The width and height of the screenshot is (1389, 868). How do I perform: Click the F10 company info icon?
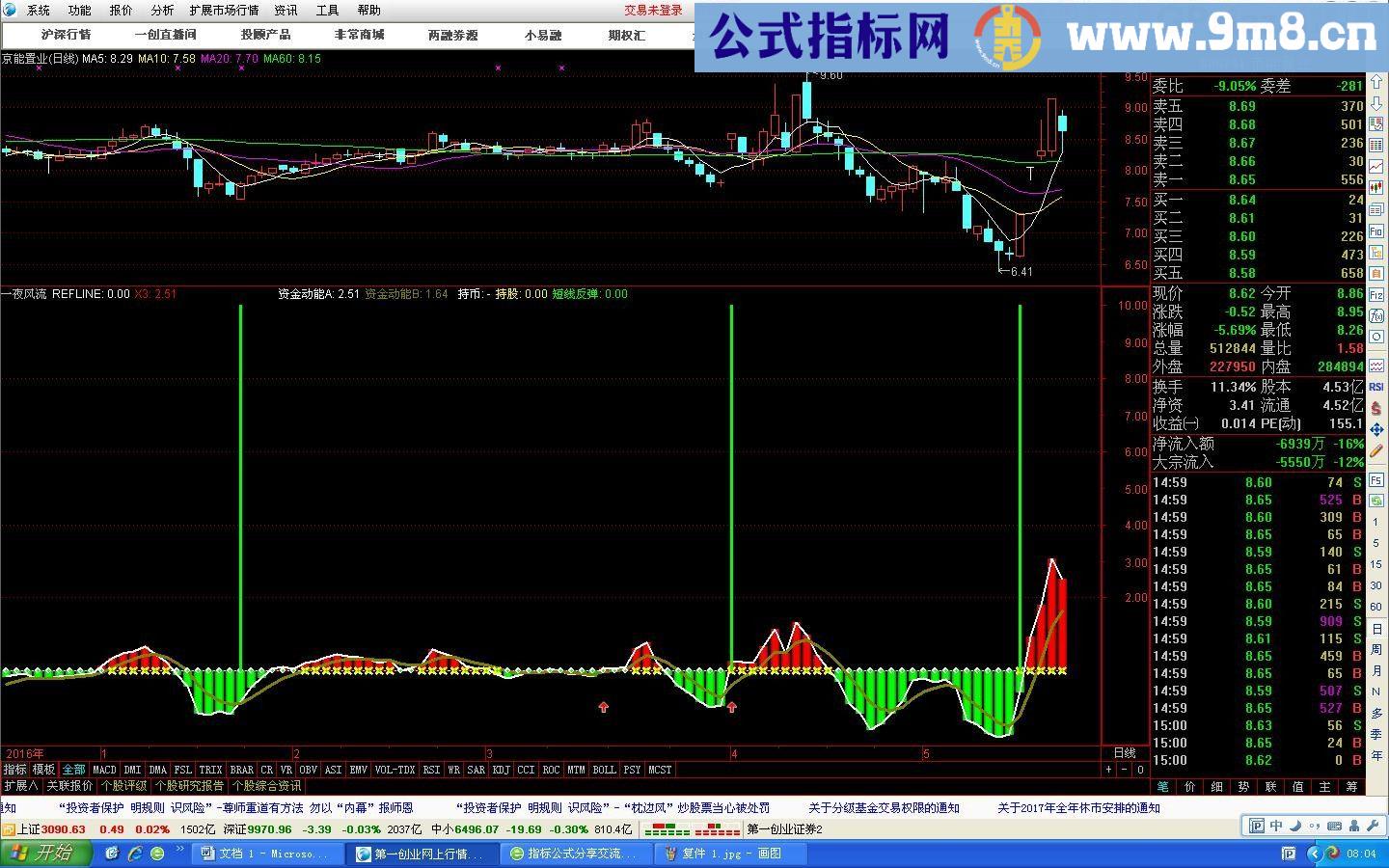(x=1375, y=231)
